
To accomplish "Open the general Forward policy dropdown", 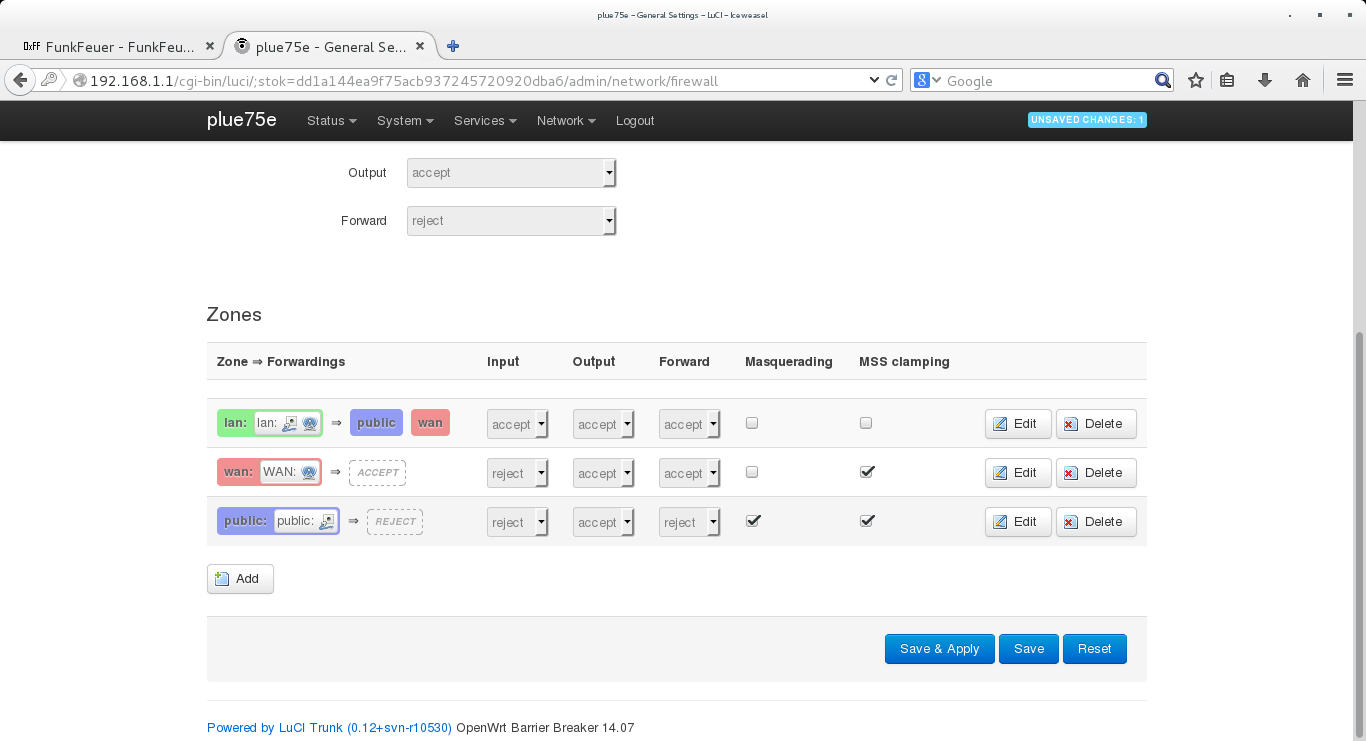I will coord(511,221).
